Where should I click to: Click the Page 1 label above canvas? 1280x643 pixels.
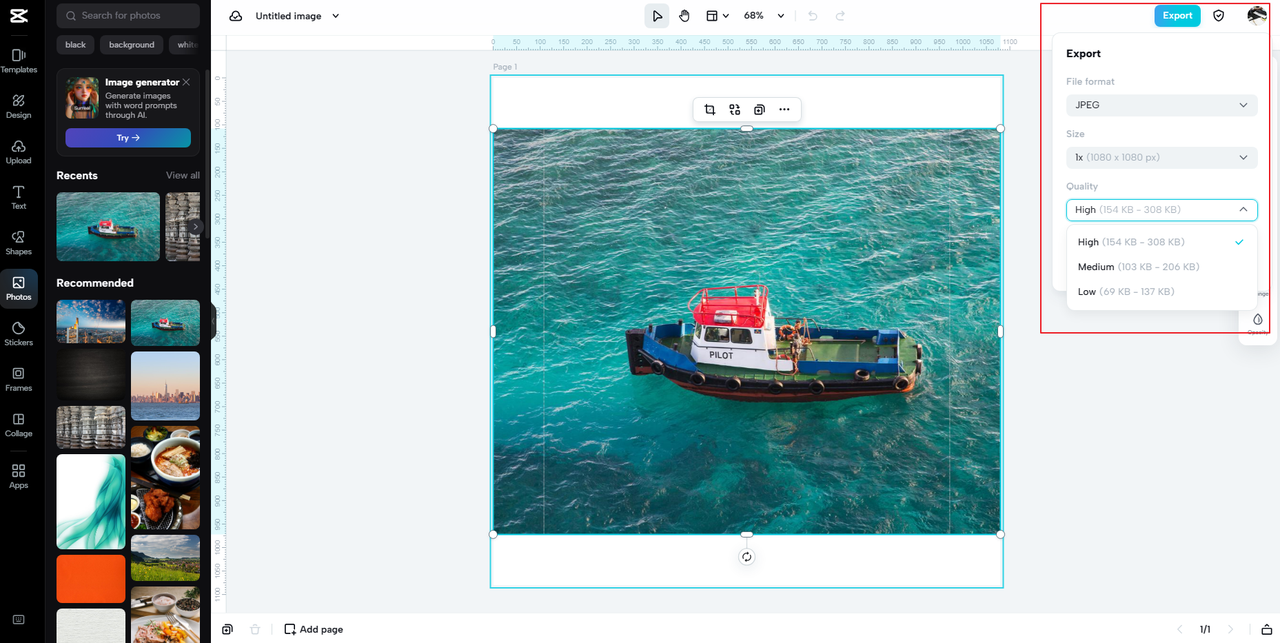click(x=505, y=67)
